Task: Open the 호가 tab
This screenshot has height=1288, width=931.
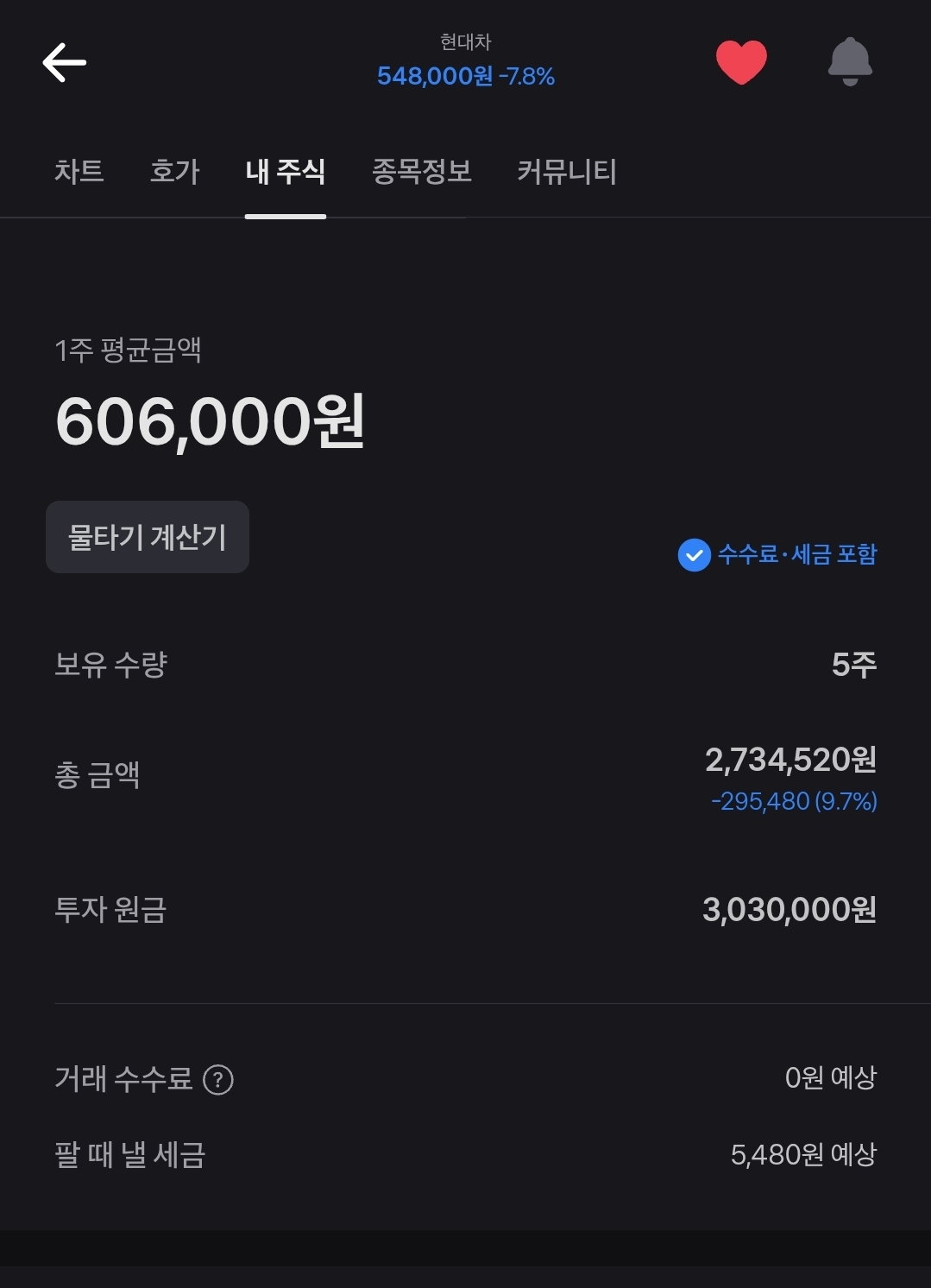Action: click(175, 171)
